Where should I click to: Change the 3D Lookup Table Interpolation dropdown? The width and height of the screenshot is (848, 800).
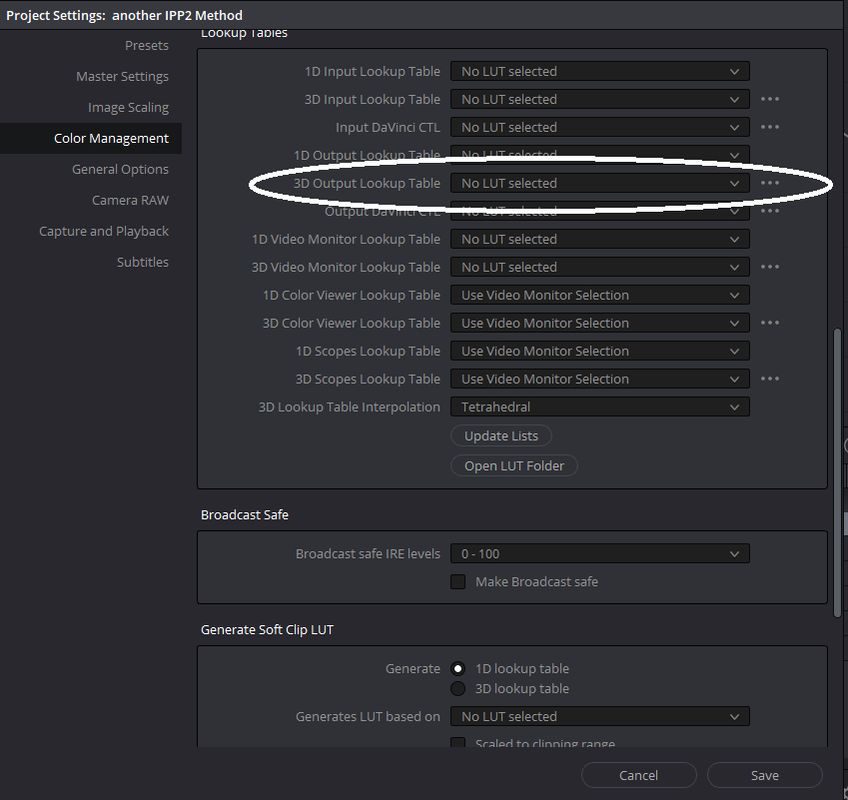pos(600,407)
